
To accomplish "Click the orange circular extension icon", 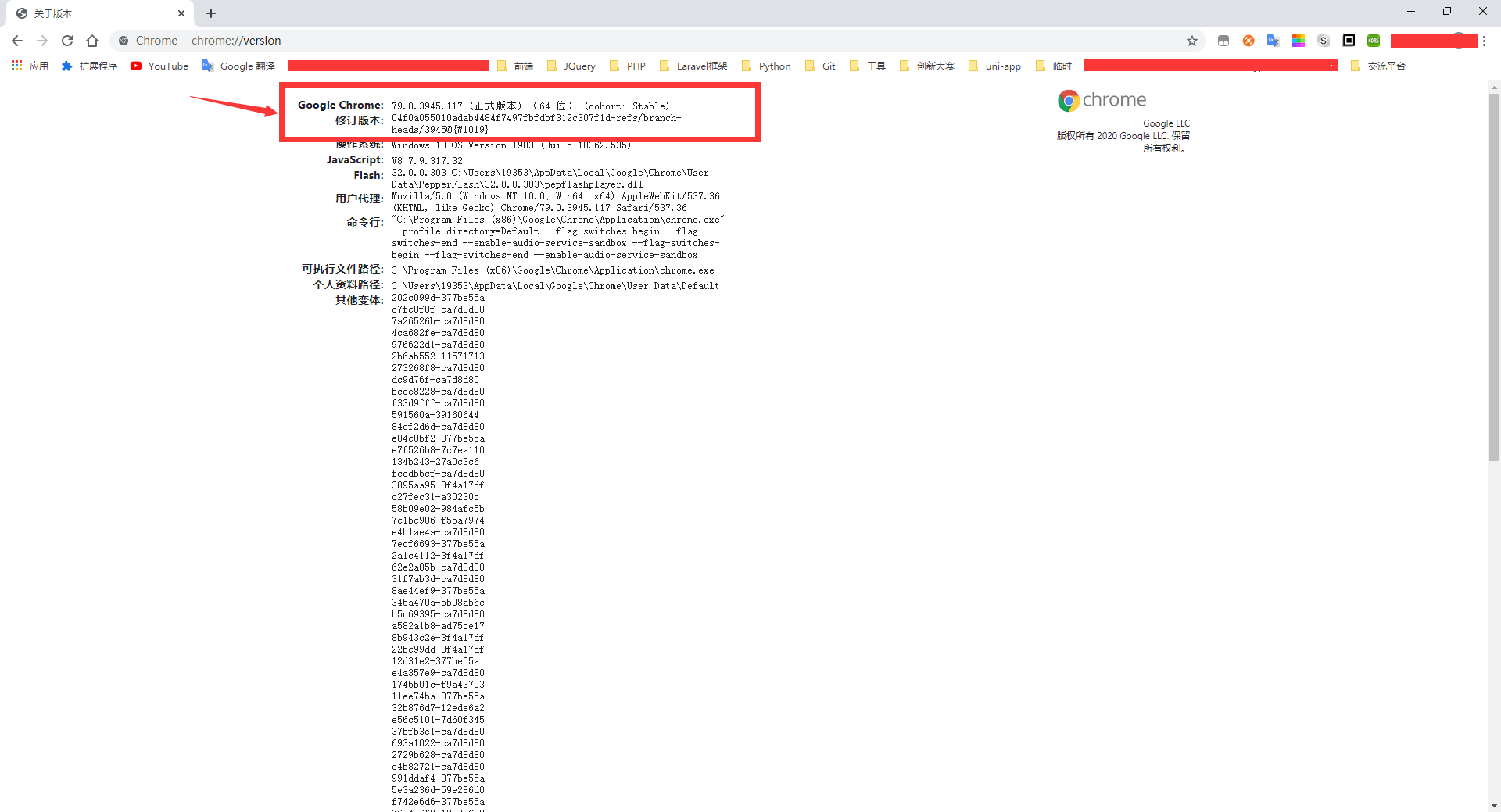I will (x=1248, y=41).
